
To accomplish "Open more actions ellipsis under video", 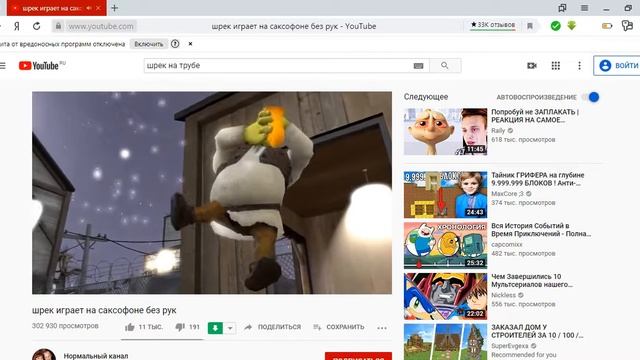I will (x=382, y=328).
